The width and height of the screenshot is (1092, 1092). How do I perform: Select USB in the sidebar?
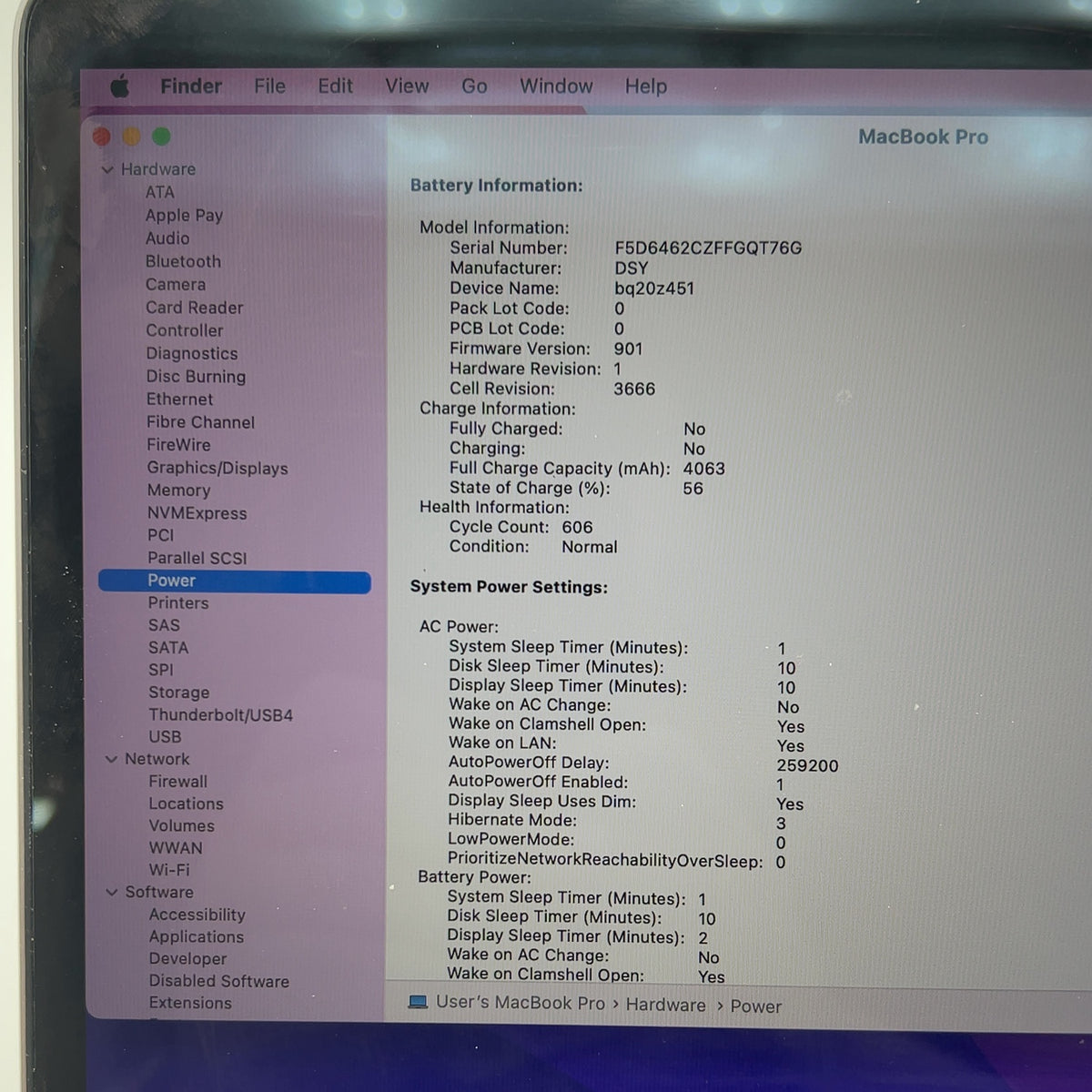(165, 737)
